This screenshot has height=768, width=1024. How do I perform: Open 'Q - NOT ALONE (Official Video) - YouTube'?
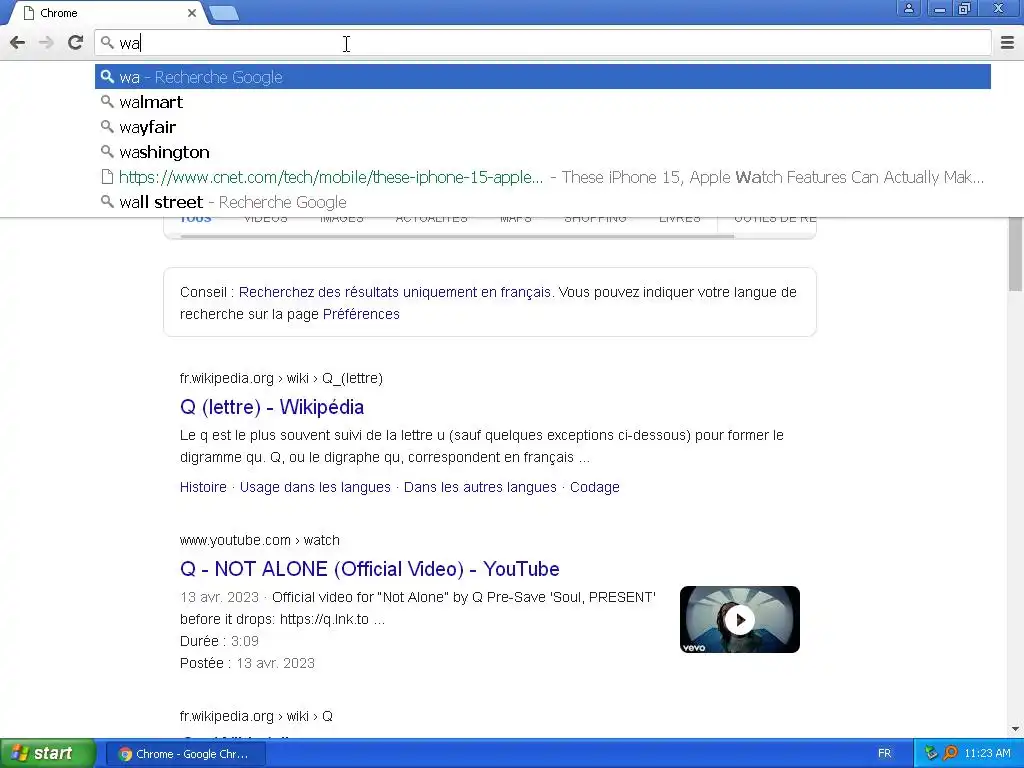click(370, 569)
